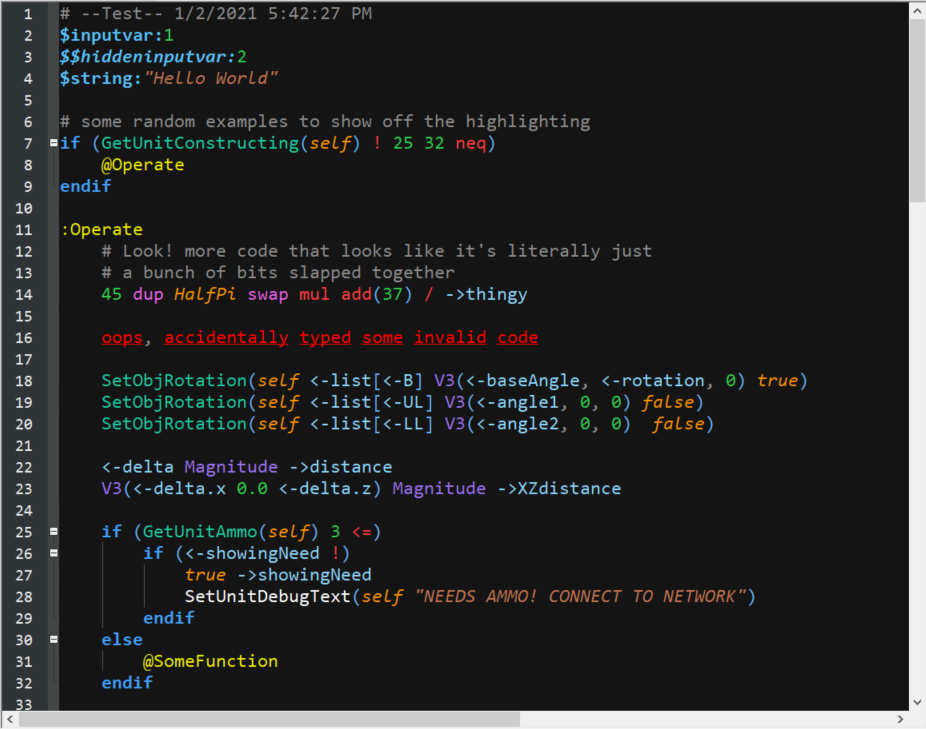The width and height of the screenshot is (926, 729).
Task: Collapse the nested showingNeed if block fold
Action: coord(53,553)
